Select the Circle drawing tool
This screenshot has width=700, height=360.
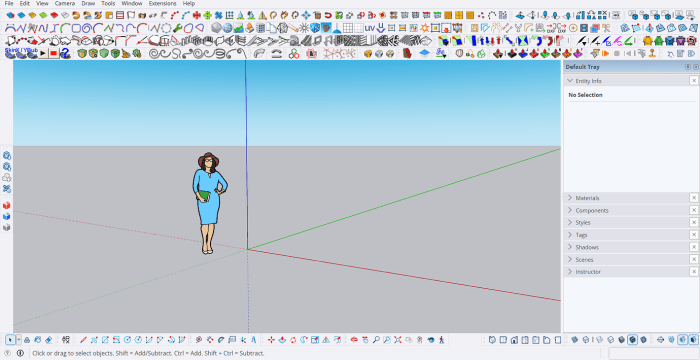tap(127, 340)
